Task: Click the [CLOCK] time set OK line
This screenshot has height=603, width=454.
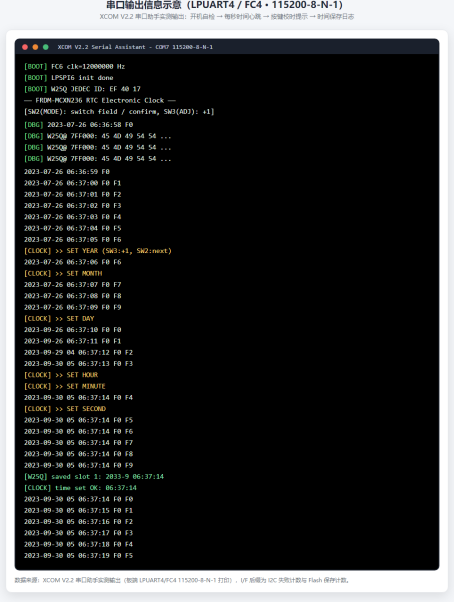Action: 80,488
